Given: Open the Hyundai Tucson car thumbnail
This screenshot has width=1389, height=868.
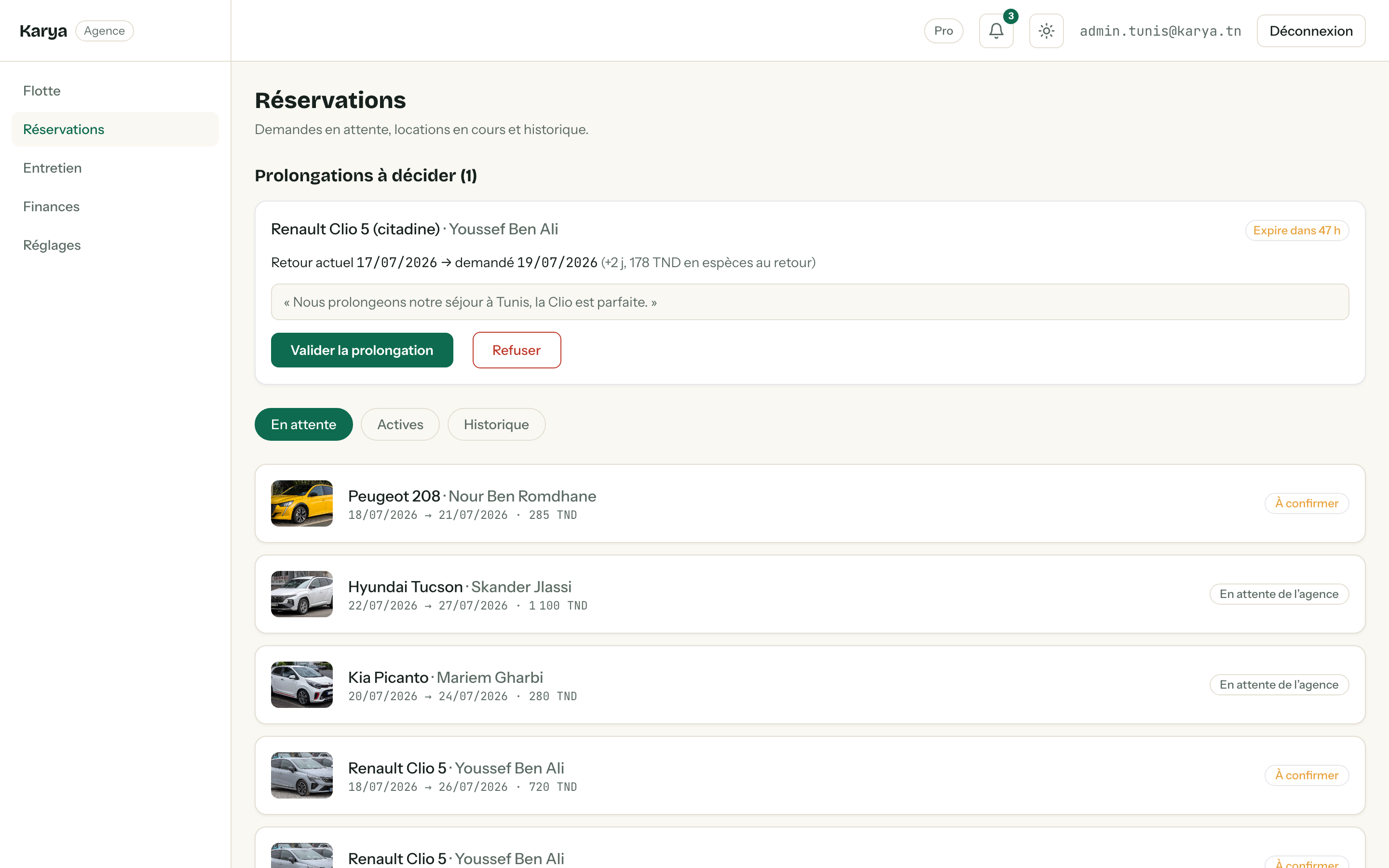Looking at the screenshot, I should point(302,594).
